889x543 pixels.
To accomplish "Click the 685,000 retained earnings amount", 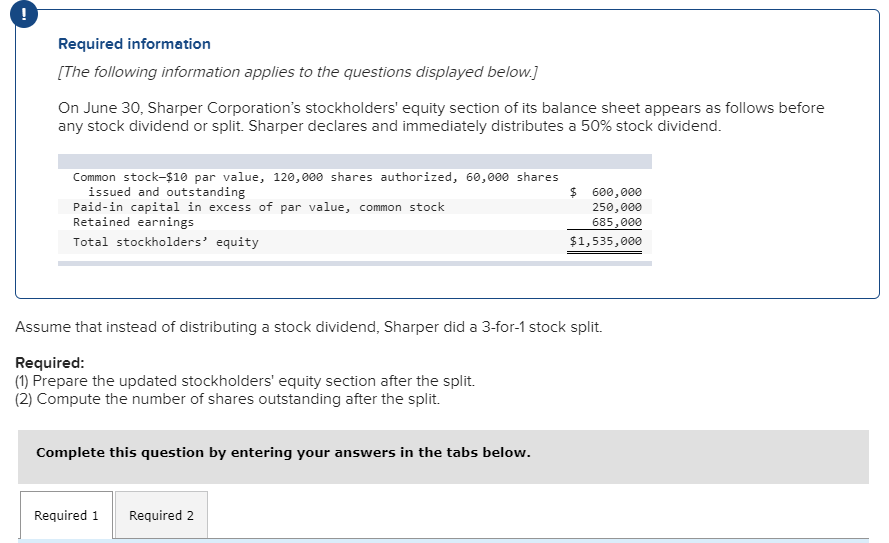I will pyautogui.click(x=617, y=222).
